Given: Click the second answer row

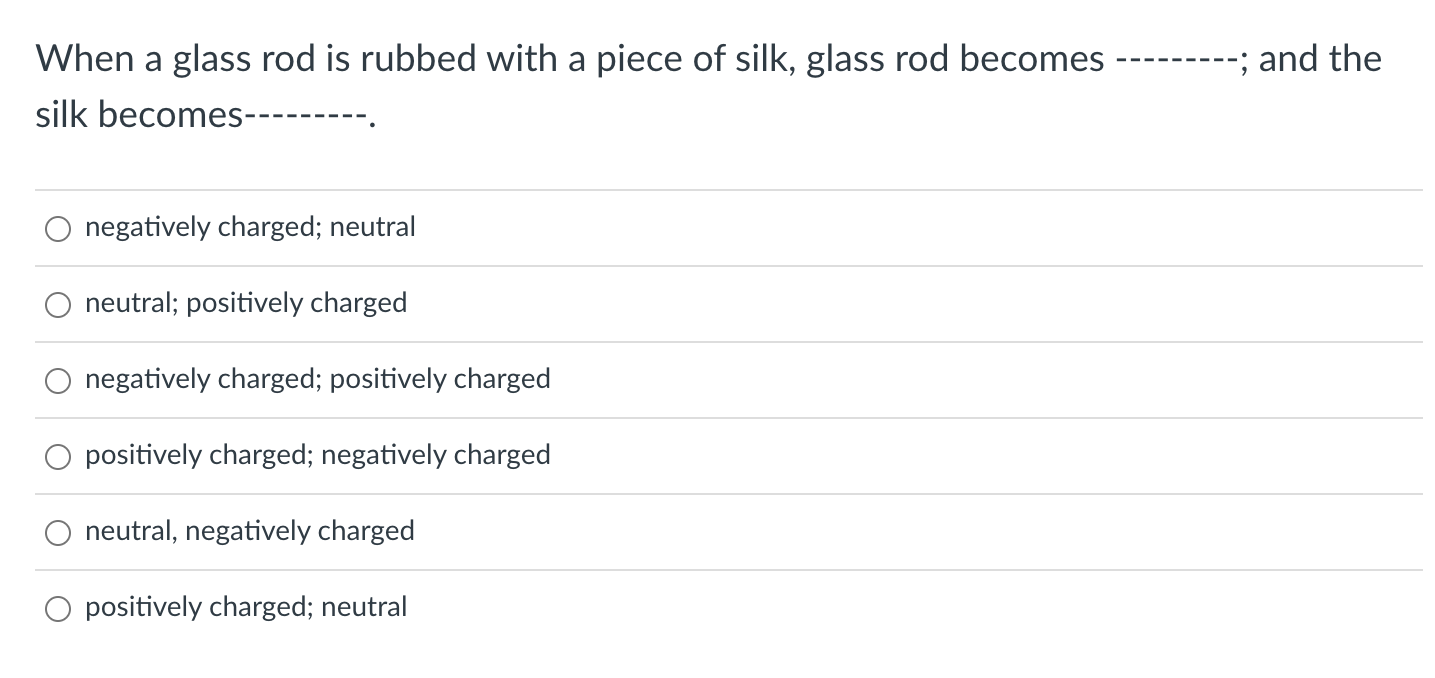Looking at the screenshot, I should click(x=400, y=304).
